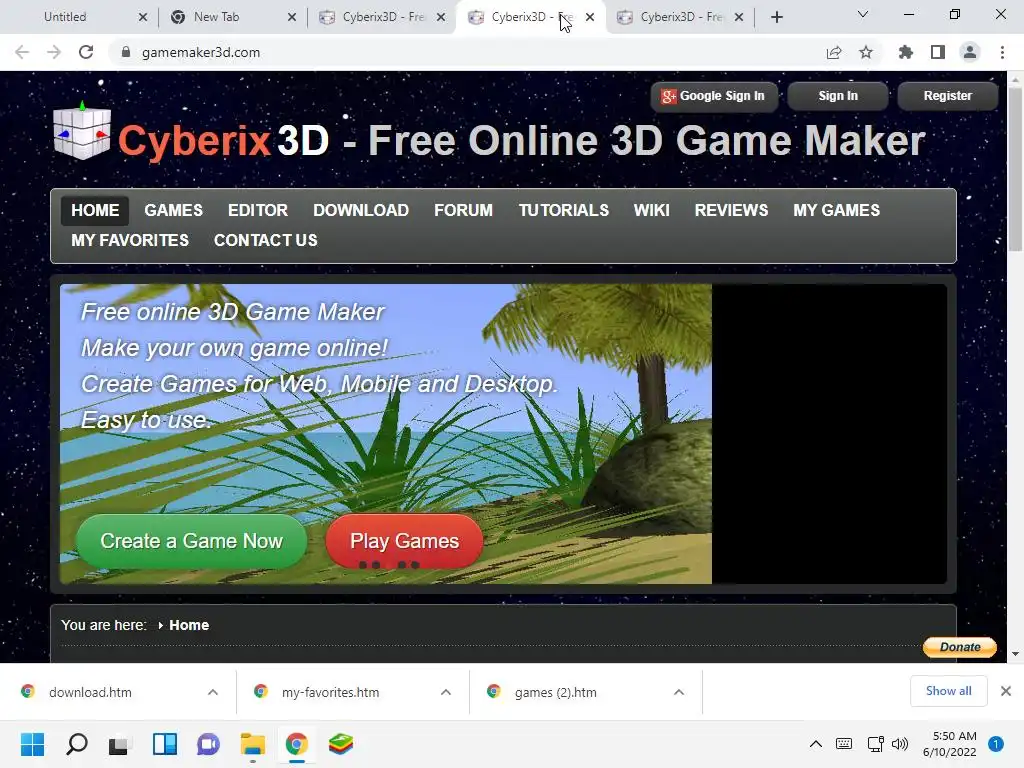Bookmark the page with the star icon

[x=866, y=52]
